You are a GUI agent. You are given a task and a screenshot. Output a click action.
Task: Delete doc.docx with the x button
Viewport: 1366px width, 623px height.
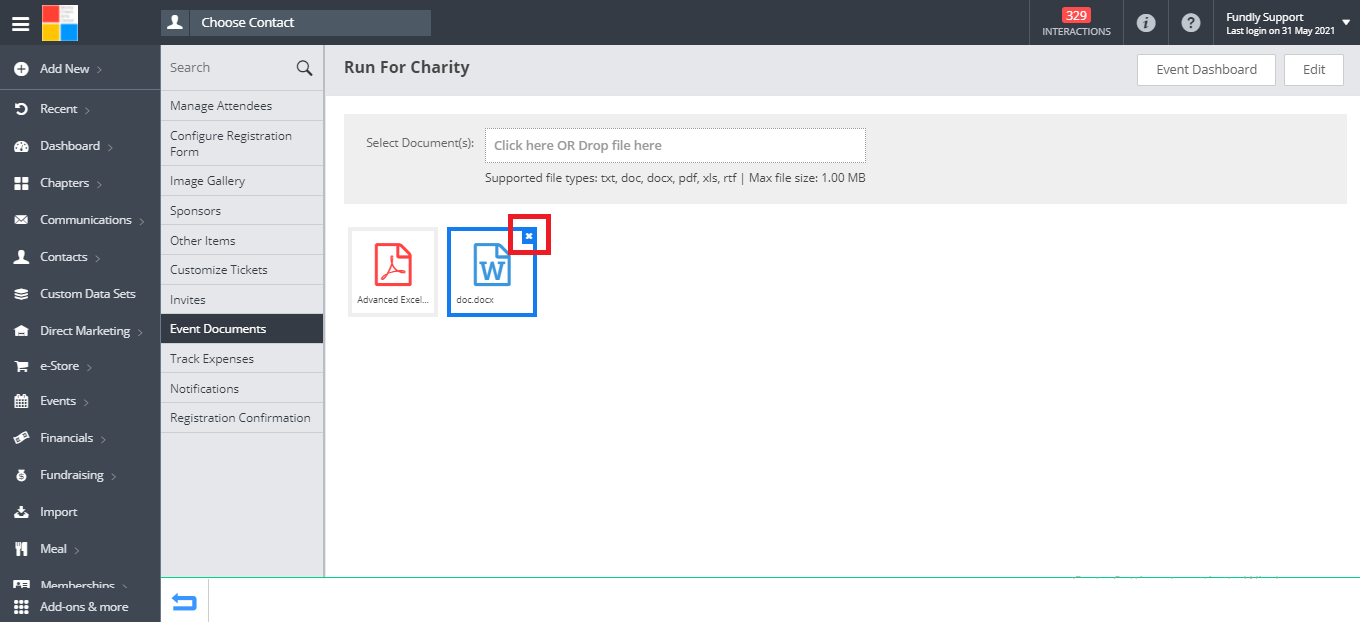[x=529, y=236]
